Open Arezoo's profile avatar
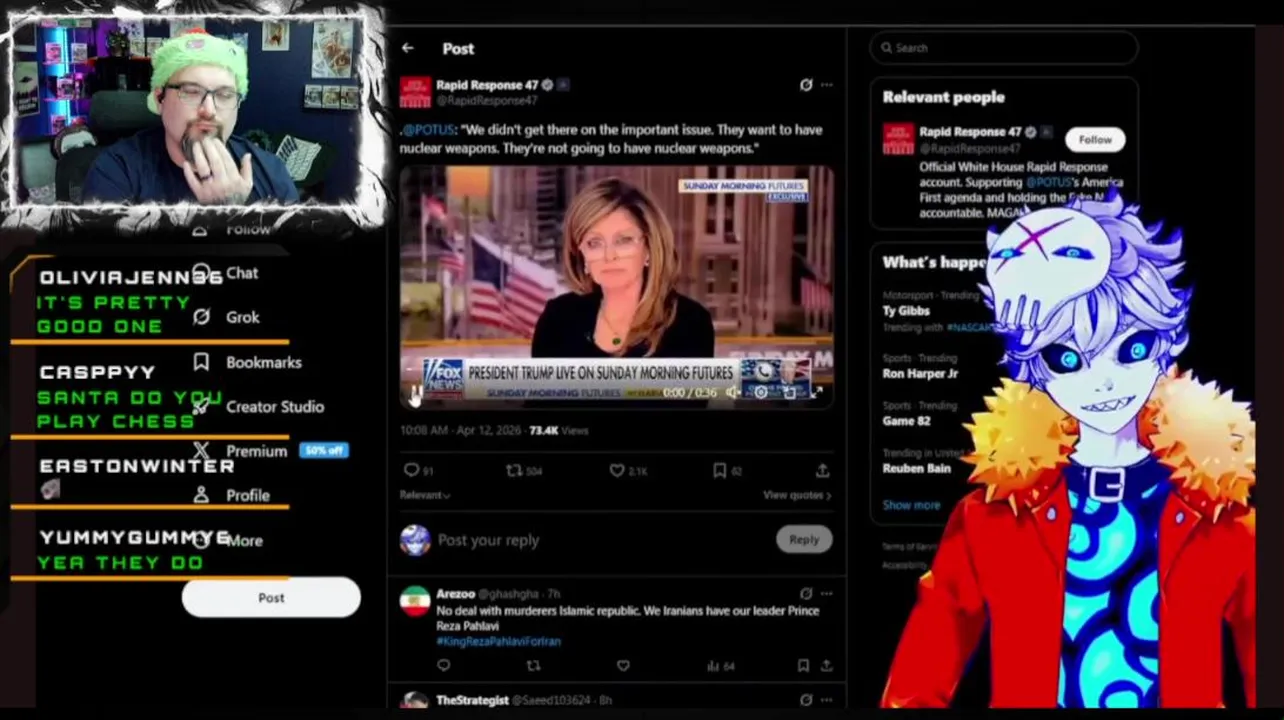Viewport: 1284px width, 720px height. click(415, 601)
